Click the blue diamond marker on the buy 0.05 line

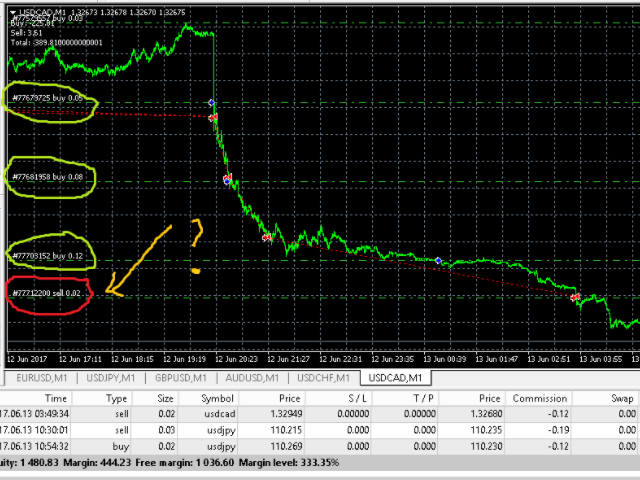[211, 102]
